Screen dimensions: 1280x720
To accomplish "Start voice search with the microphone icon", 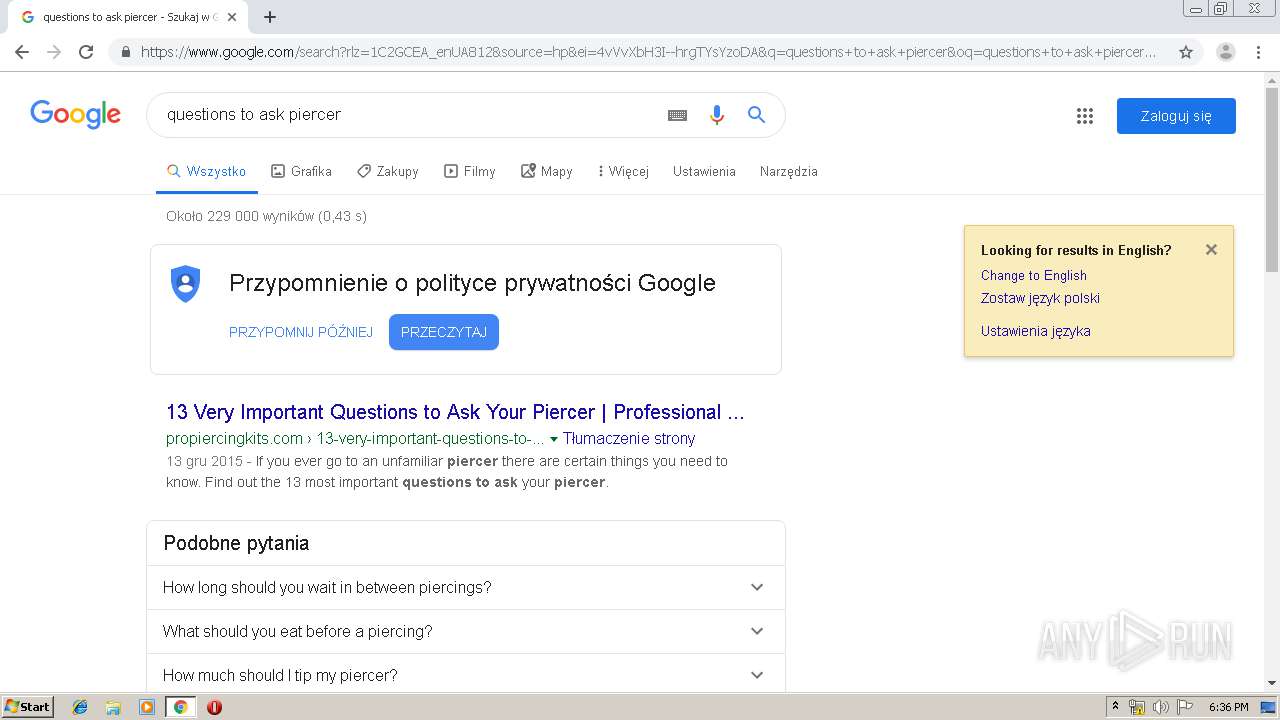I will [x=716, y=115].
